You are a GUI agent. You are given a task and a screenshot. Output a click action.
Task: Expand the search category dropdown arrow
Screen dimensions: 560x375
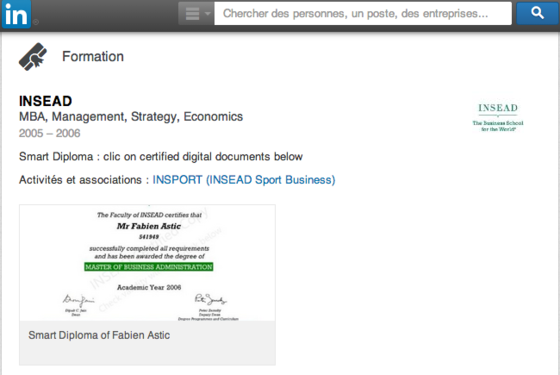pos(208,14)
